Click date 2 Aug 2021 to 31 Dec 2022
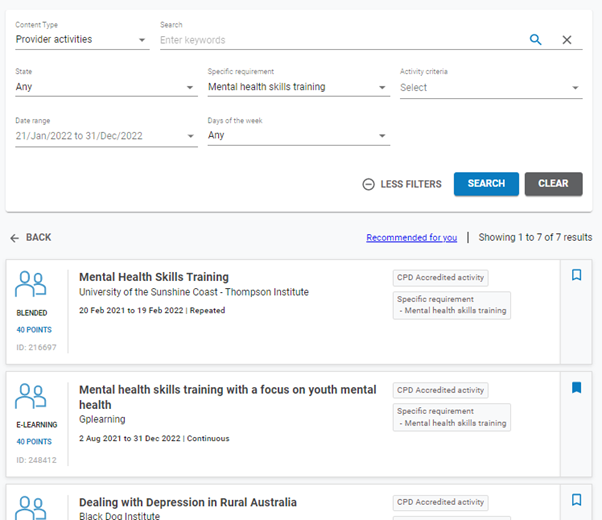 (x=129, y=439)
